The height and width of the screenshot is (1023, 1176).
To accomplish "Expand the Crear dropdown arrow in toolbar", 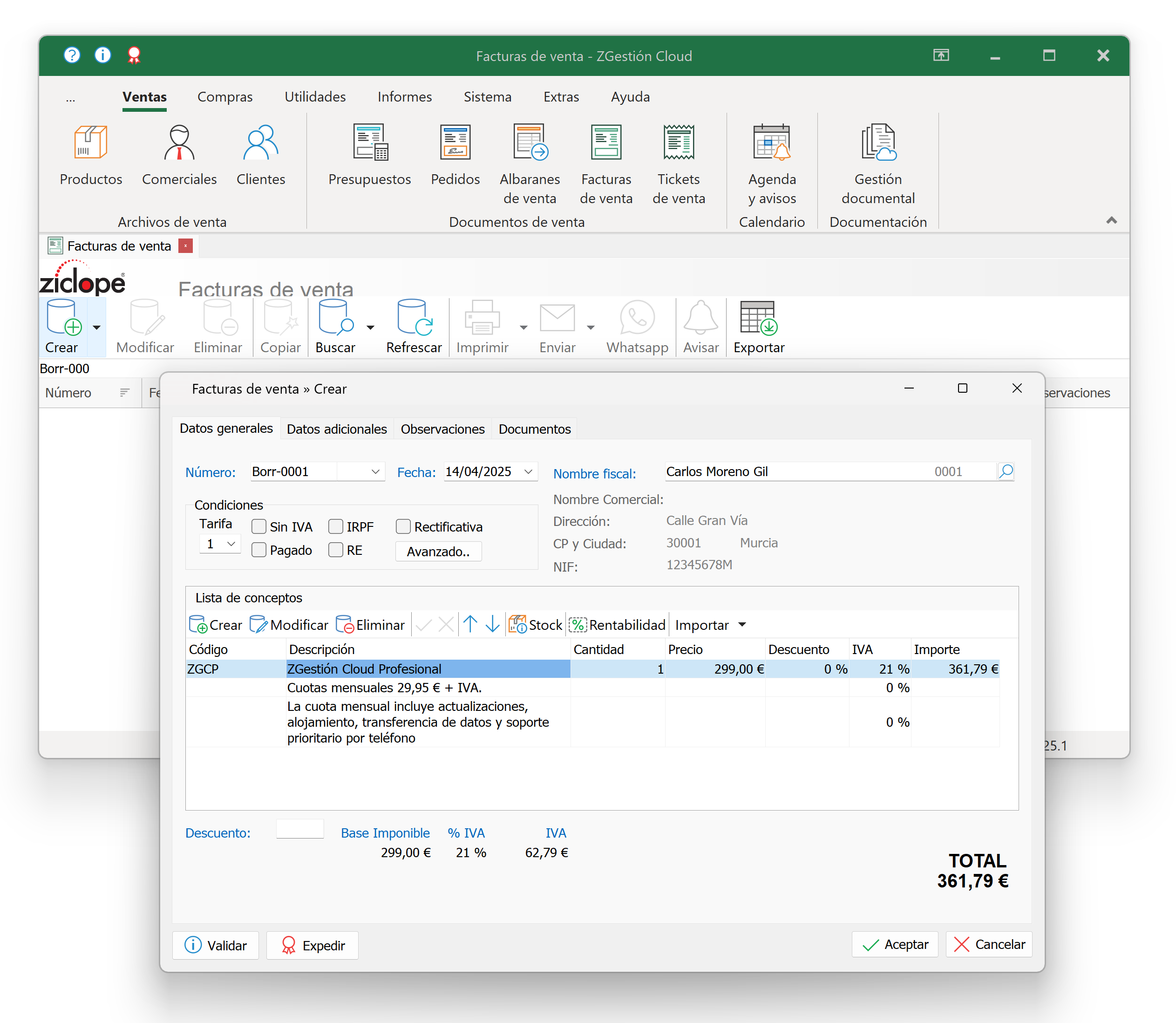I will 96,327.
